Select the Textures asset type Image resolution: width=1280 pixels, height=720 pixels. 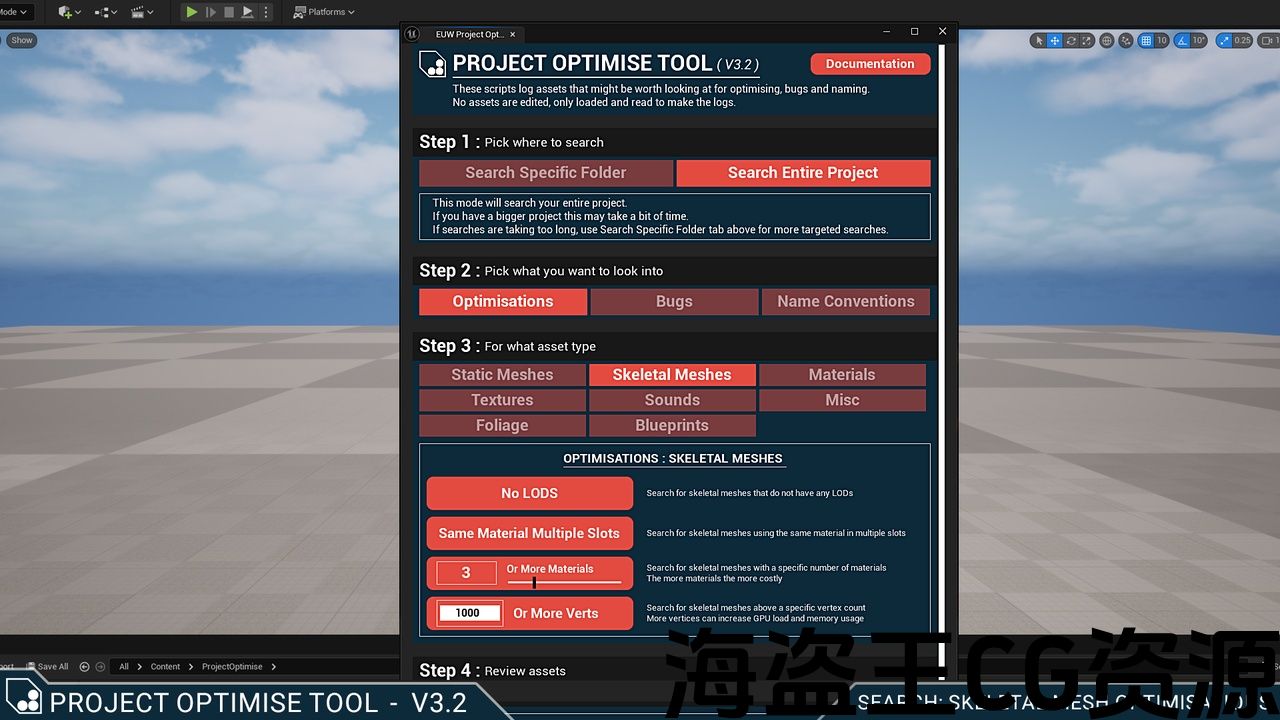coord(502,400)
